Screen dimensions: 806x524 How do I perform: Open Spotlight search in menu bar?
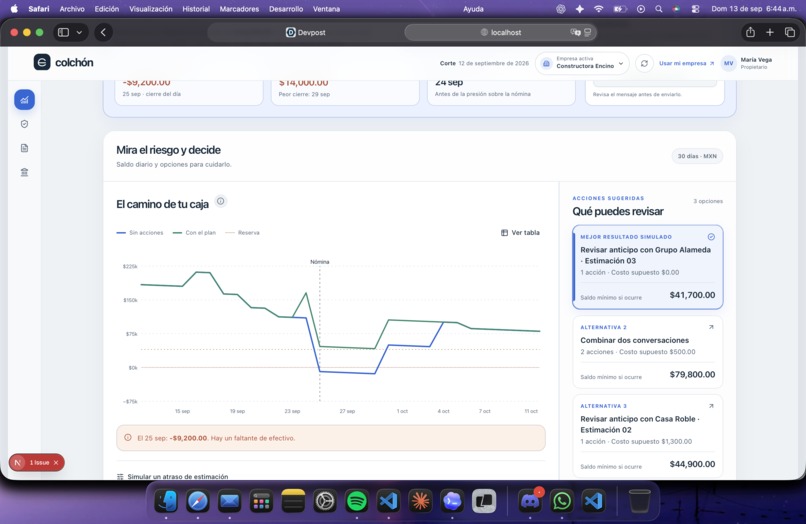[658, 9]
